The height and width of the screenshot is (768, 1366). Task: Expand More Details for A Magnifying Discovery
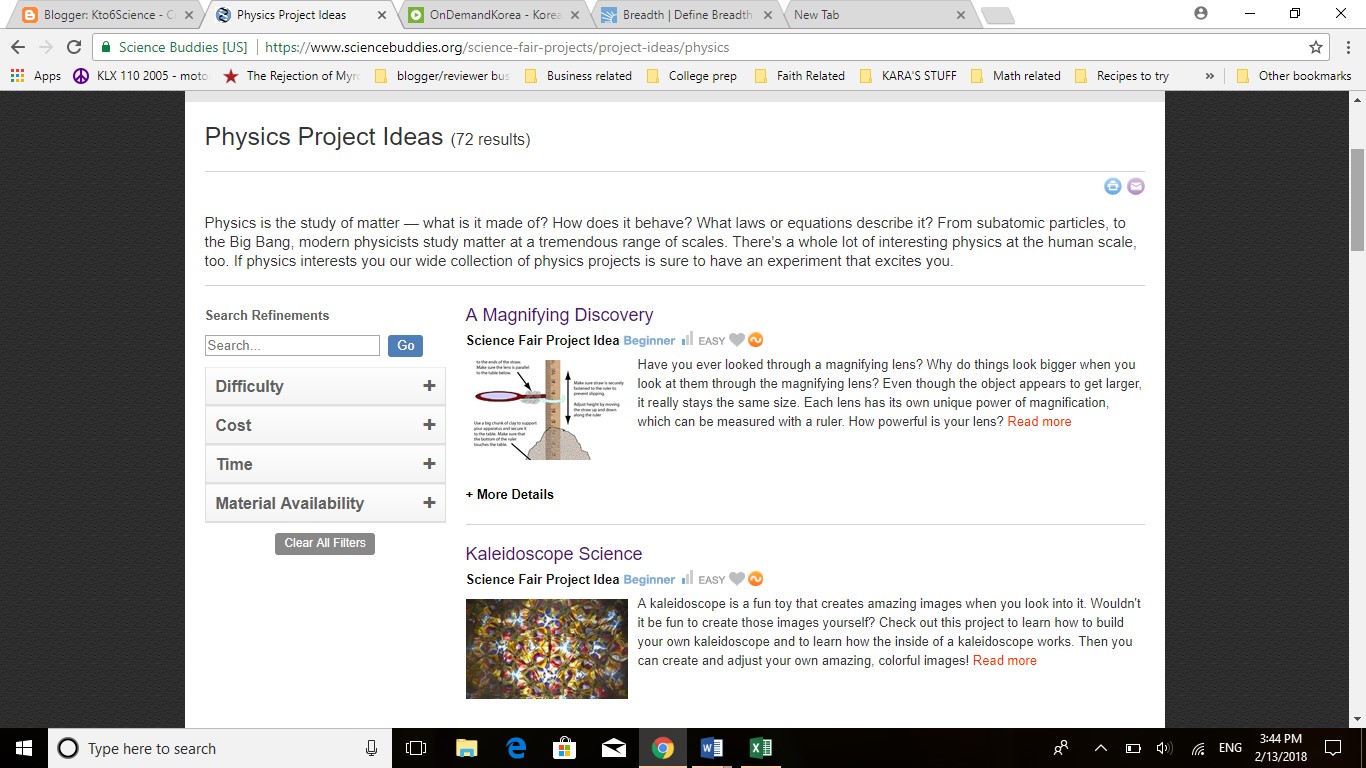click(510, 494)
